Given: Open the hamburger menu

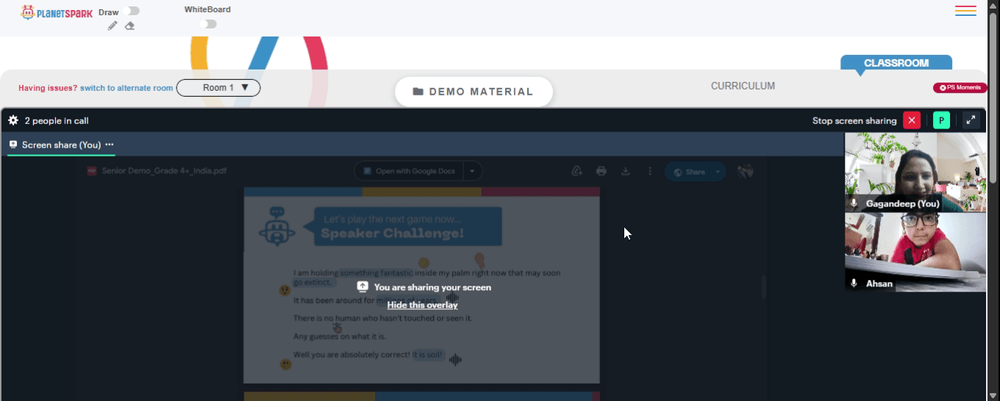Looking at the screenshot, I should pyautogui.click(x=966, y=11).
